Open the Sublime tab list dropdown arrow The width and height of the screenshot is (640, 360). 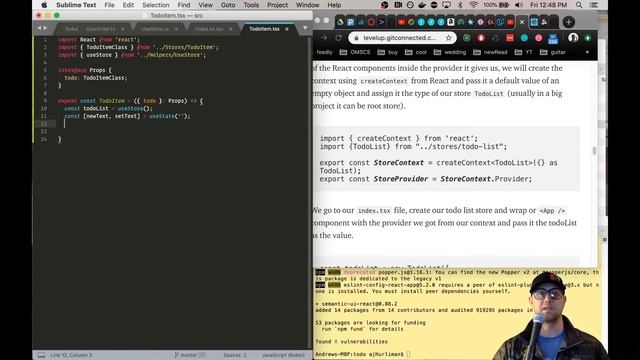click(x=305, y=28)
